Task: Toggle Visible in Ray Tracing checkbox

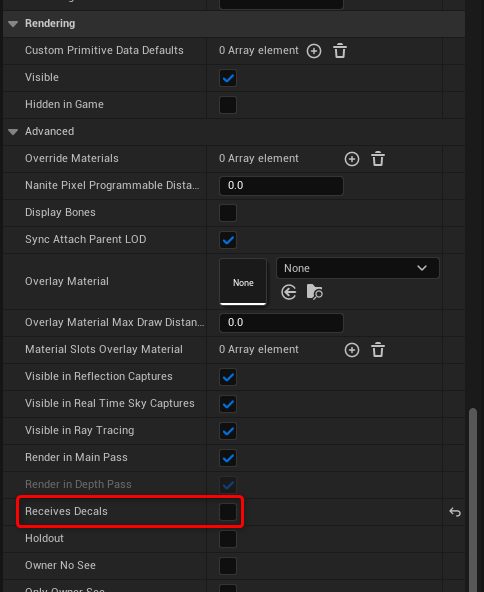Action: (x=228, y=431)
